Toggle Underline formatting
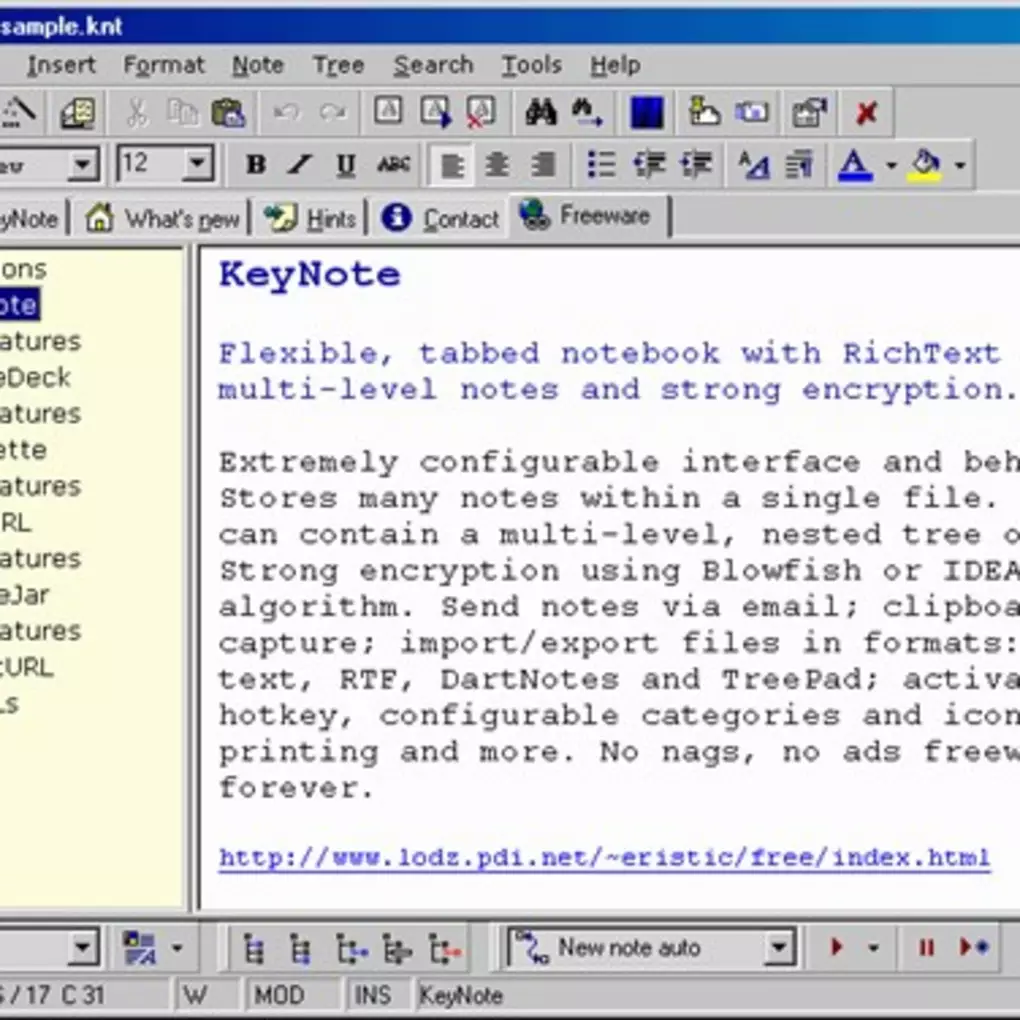The width and height of the screenshot is (1020, 1020). click(346, 165)
